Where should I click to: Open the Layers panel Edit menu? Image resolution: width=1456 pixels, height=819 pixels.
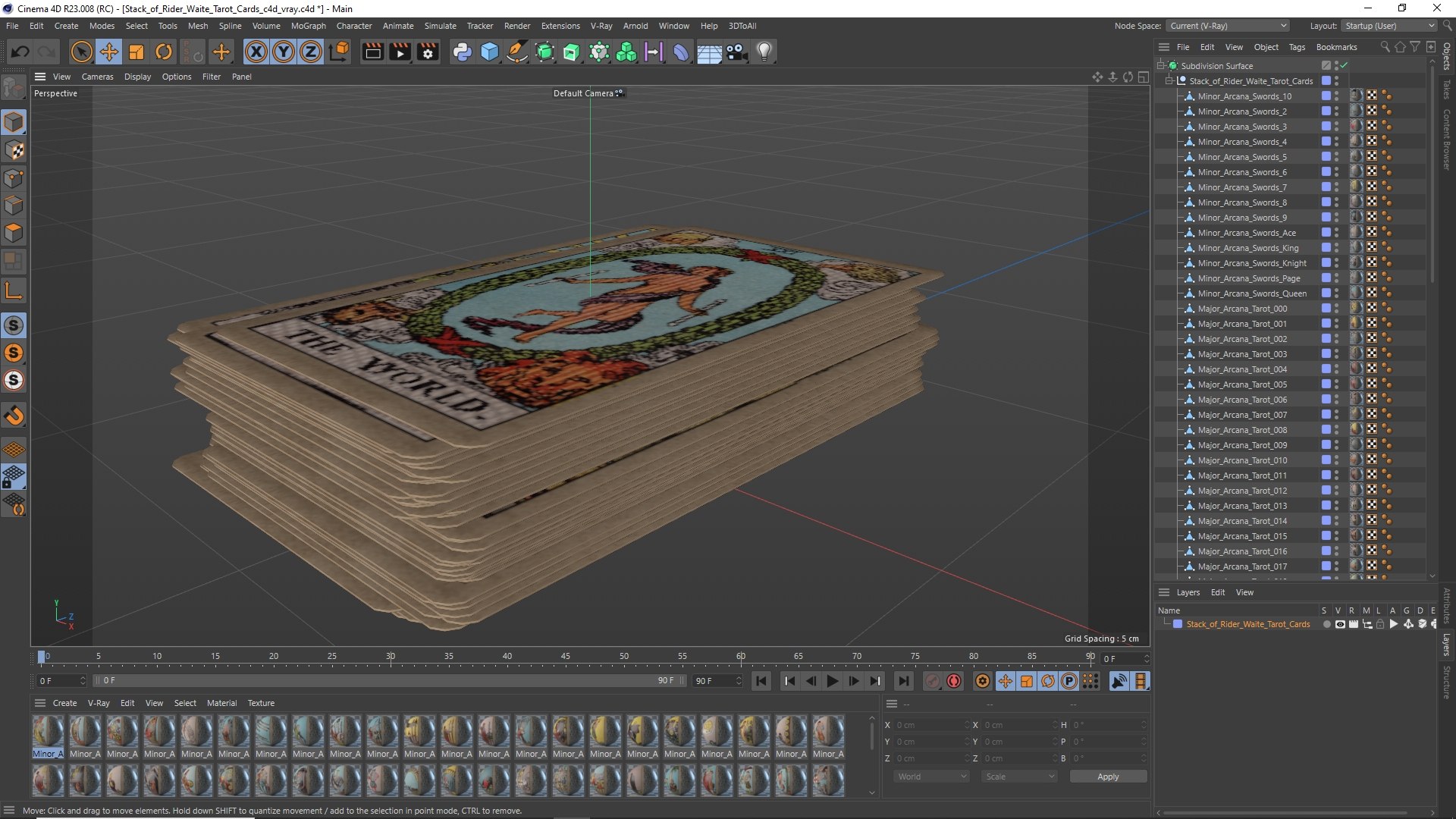click(x=1217, y=592)
